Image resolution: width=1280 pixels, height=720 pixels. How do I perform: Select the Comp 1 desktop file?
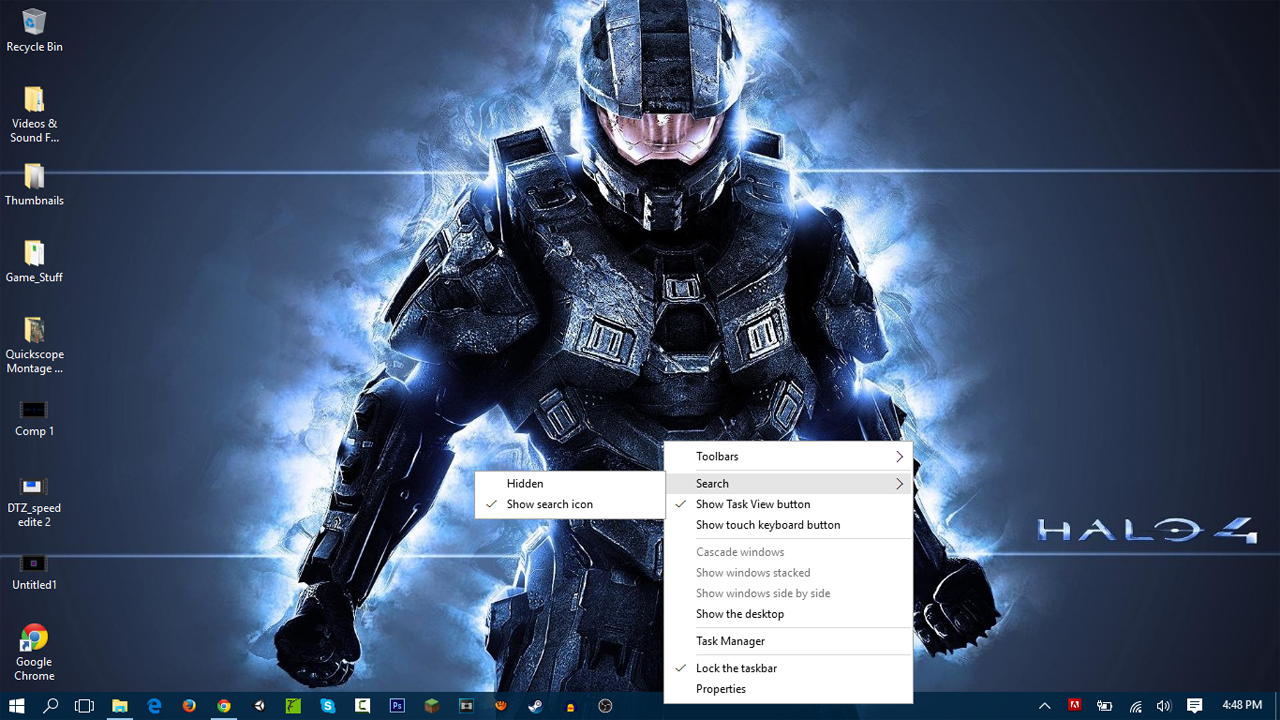pos(34,418)
